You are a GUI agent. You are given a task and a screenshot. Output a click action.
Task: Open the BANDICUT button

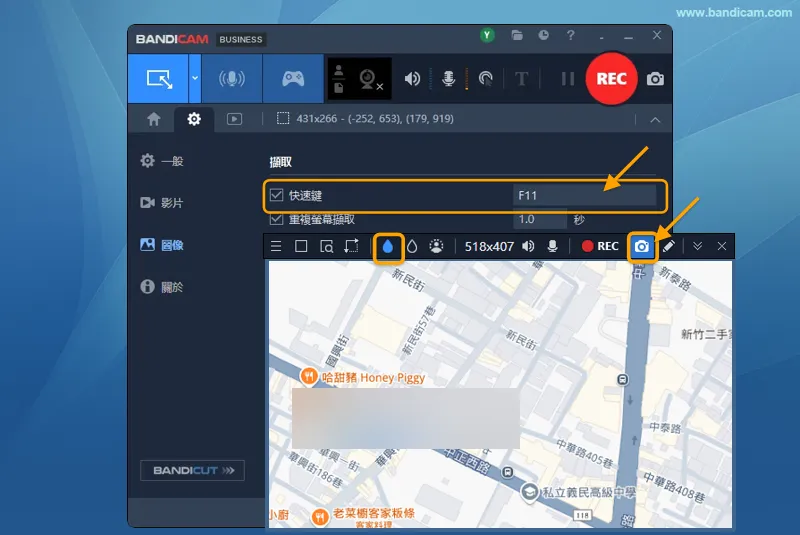tap(192, 470)
